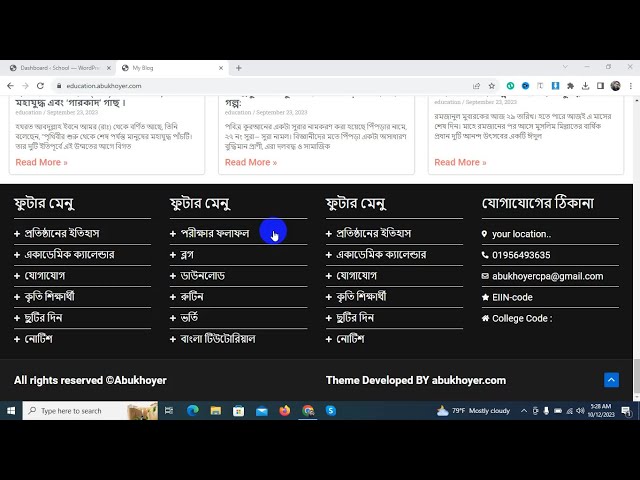Open File Explorer from taskbar

click(x=216, y=411)
